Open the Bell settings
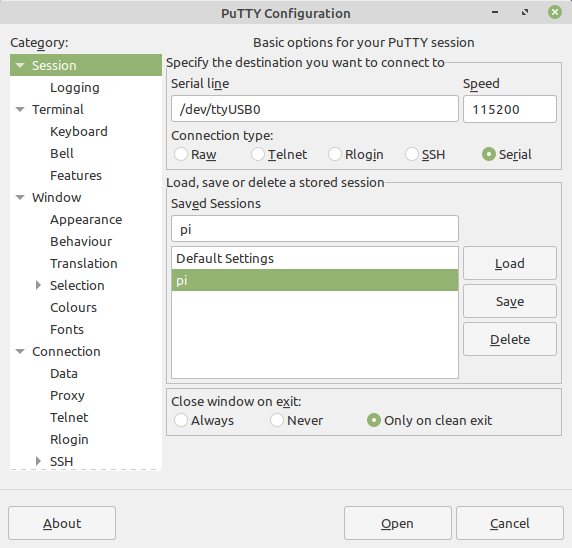Viewport: 572px width, 548px height. click(62, 154)
